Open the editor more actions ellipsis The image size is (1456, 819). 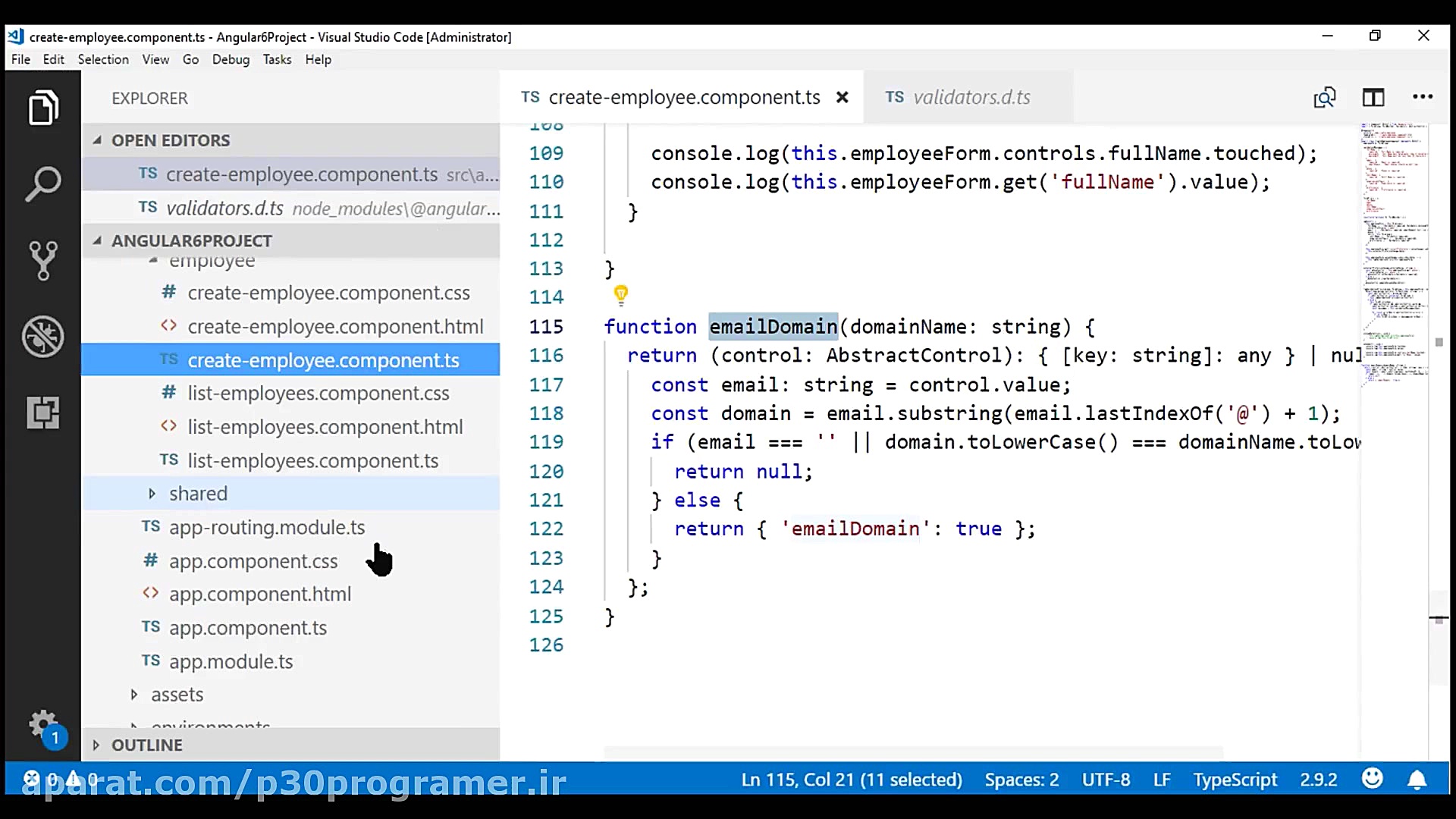coord(1422,97)
